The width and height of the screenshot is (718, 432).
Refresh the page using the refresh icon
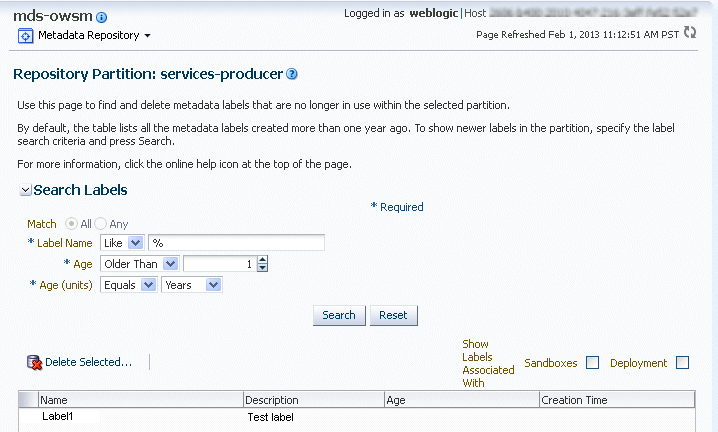tap(689, 33)
